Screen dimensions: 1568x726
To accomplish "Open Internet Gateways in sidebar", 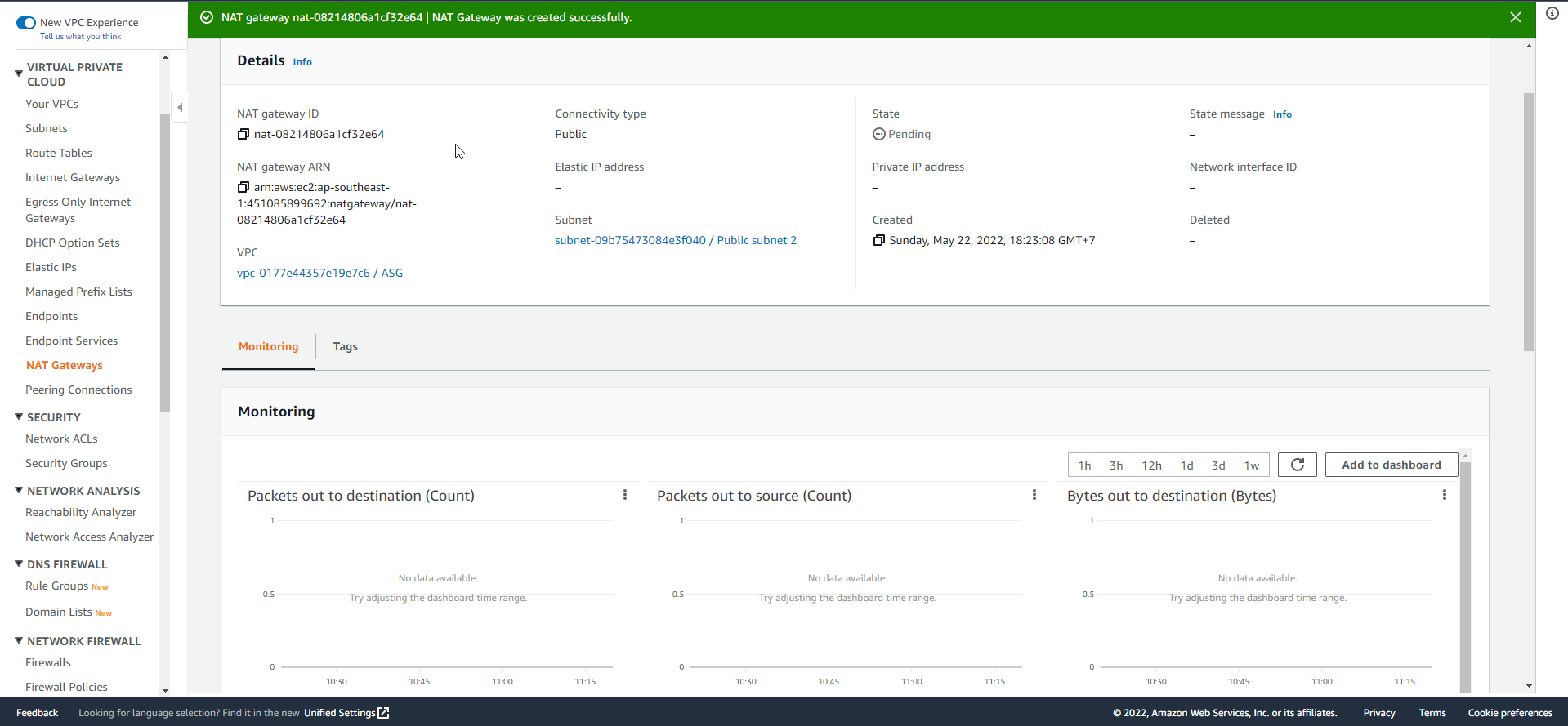I will (73, 177).
